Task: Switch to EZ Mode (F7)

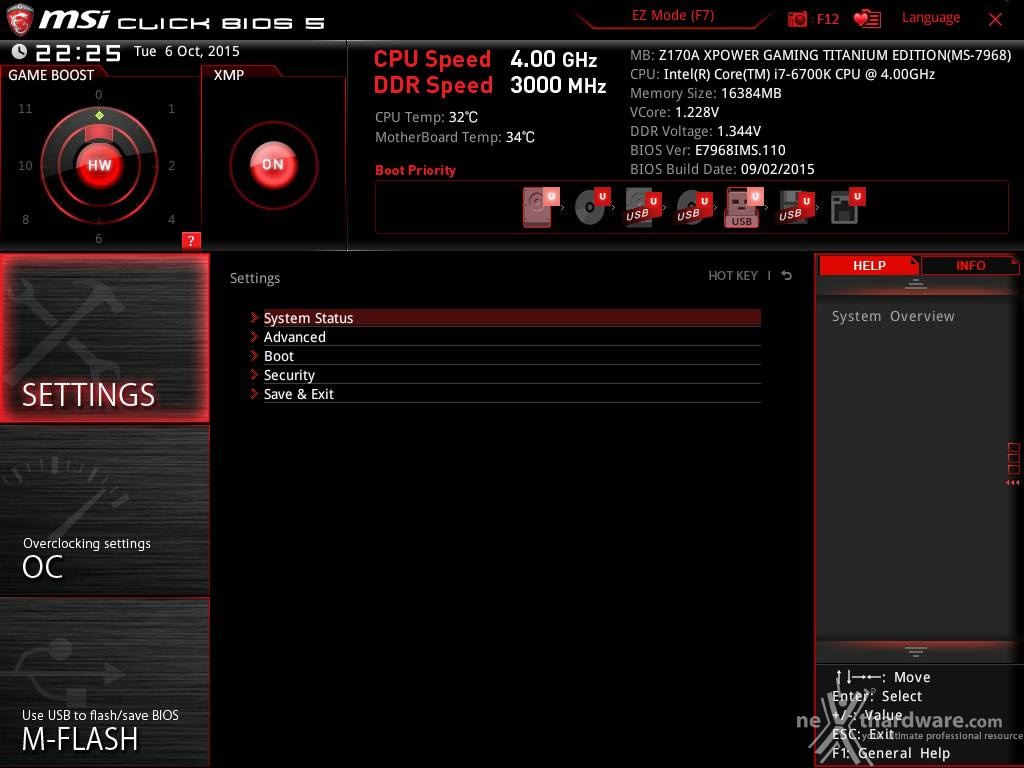Action: (673, 16)
